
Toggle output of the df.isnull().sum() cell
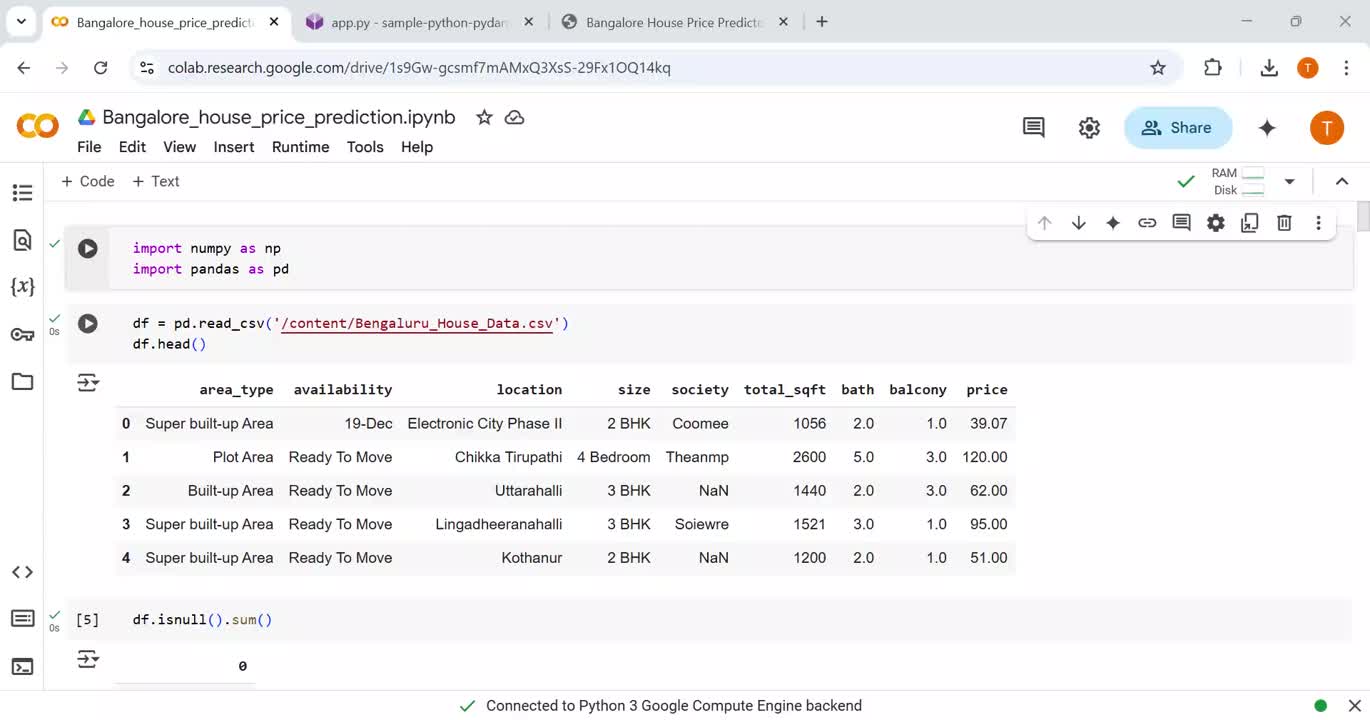[x=88, y=659]
